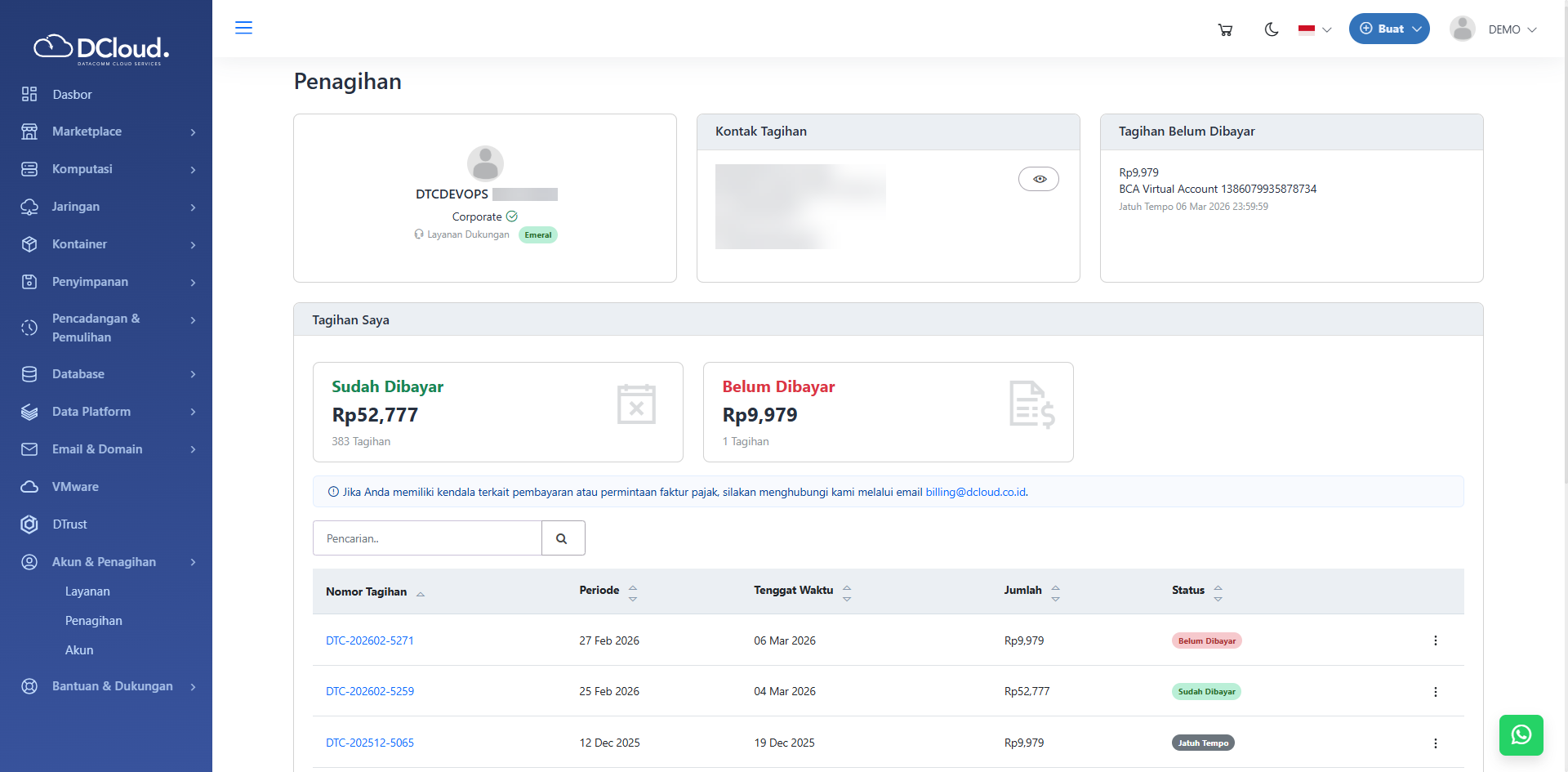Click the search magnifier button
The image size is (1568, 772).
tap(563, 538)
